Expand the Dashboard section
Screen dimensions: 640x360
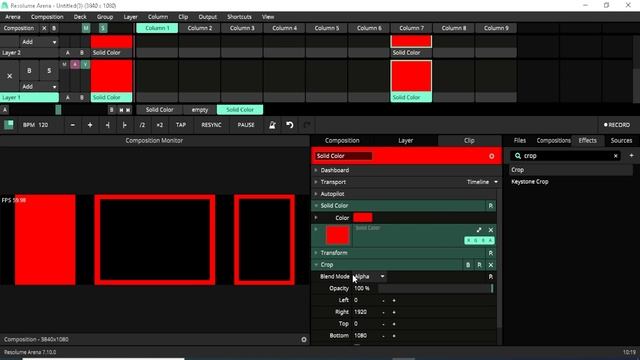click(316, 170)
